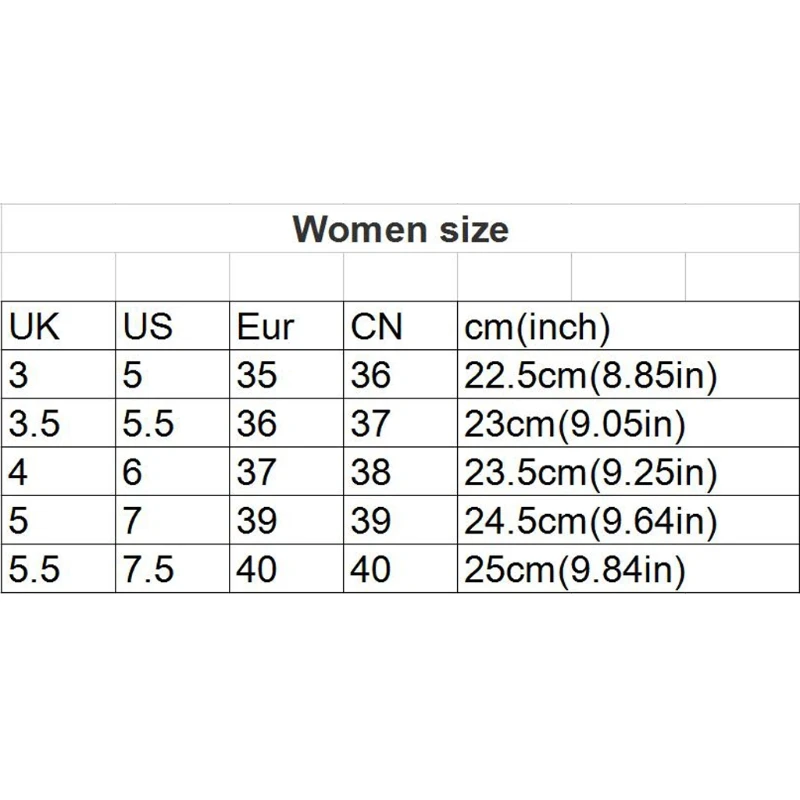The image size is (800, 800).
Task: Select US size 6 cell
Action: coord(172,471)
